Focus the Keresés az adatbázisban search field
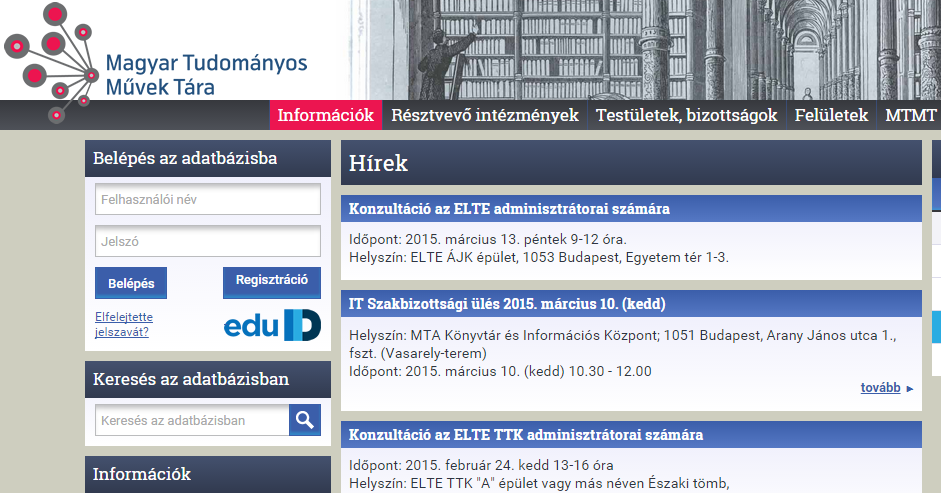The image size is (941, 493). pyautogui.click(x=192, y=420)
